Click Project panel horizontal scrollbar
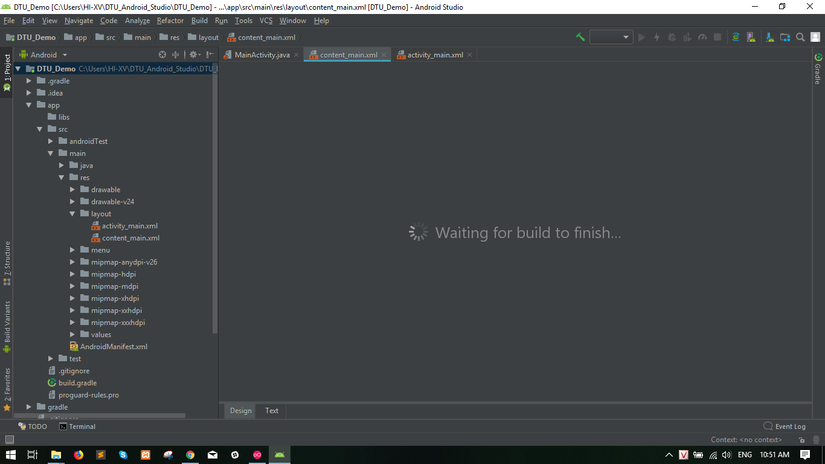The width and height of the screenshot is (825, 464). point(100,416)
